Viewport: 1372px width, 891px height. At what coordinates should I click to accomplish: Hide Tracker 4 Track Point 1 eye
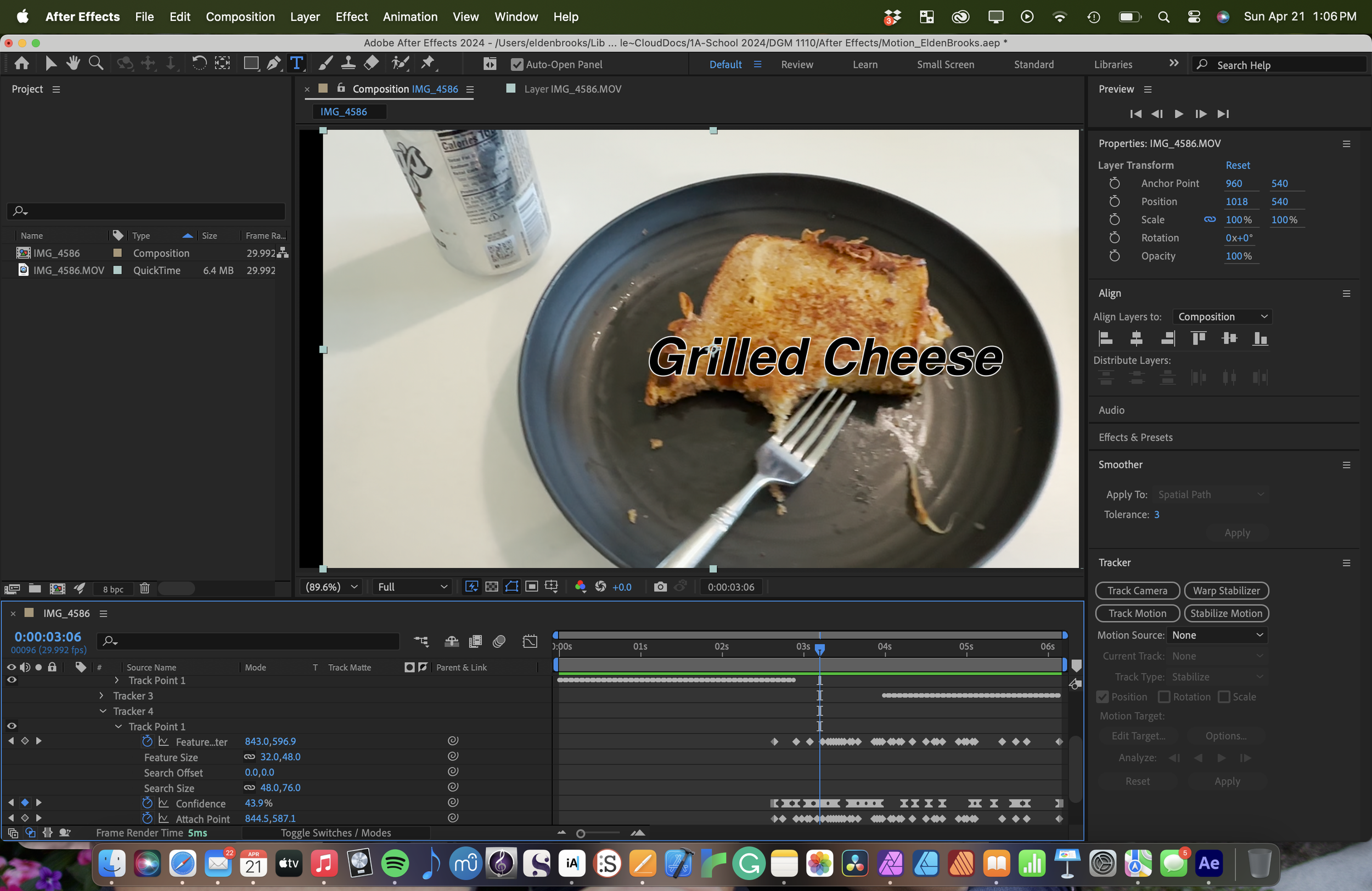[x=12, y=726]
